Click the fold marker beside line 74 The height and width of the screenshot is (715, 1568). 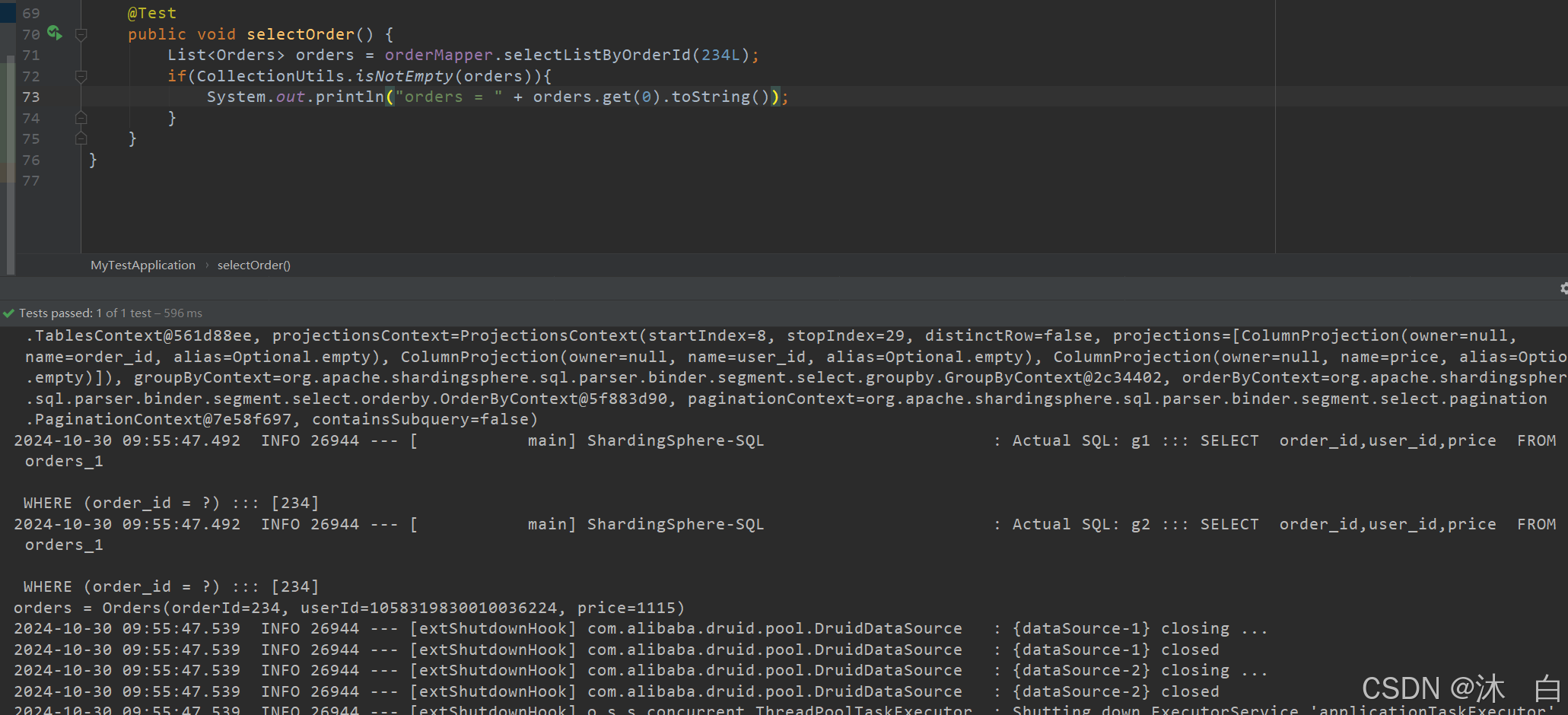pos(81,118)
